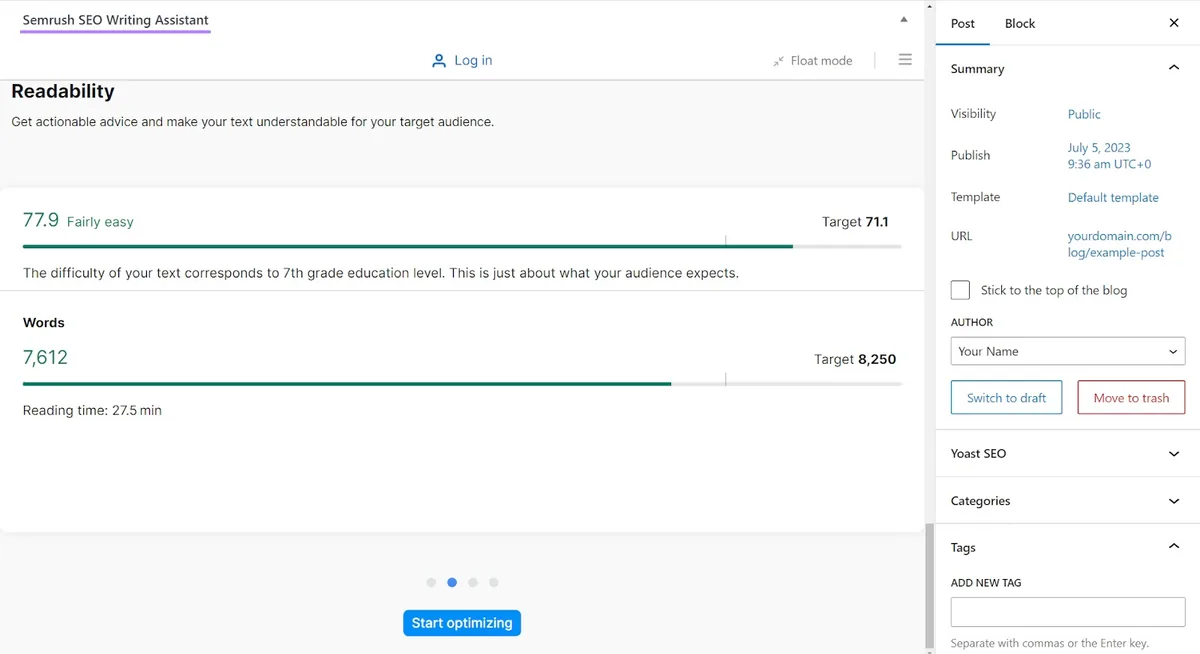This screenshot has height=654, width=1200.
Task: Select the second active carousel dot
Action: click(452, 582)
